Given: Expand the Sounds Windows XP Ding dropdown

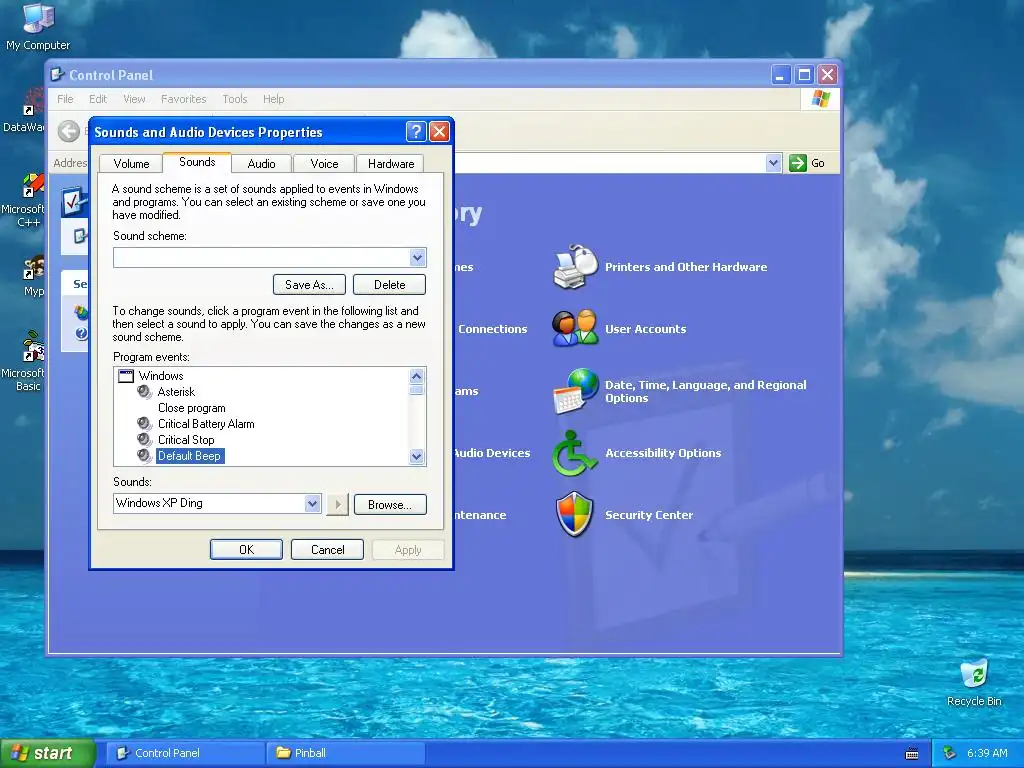Looking at the screenshot, I should point(312,504).
